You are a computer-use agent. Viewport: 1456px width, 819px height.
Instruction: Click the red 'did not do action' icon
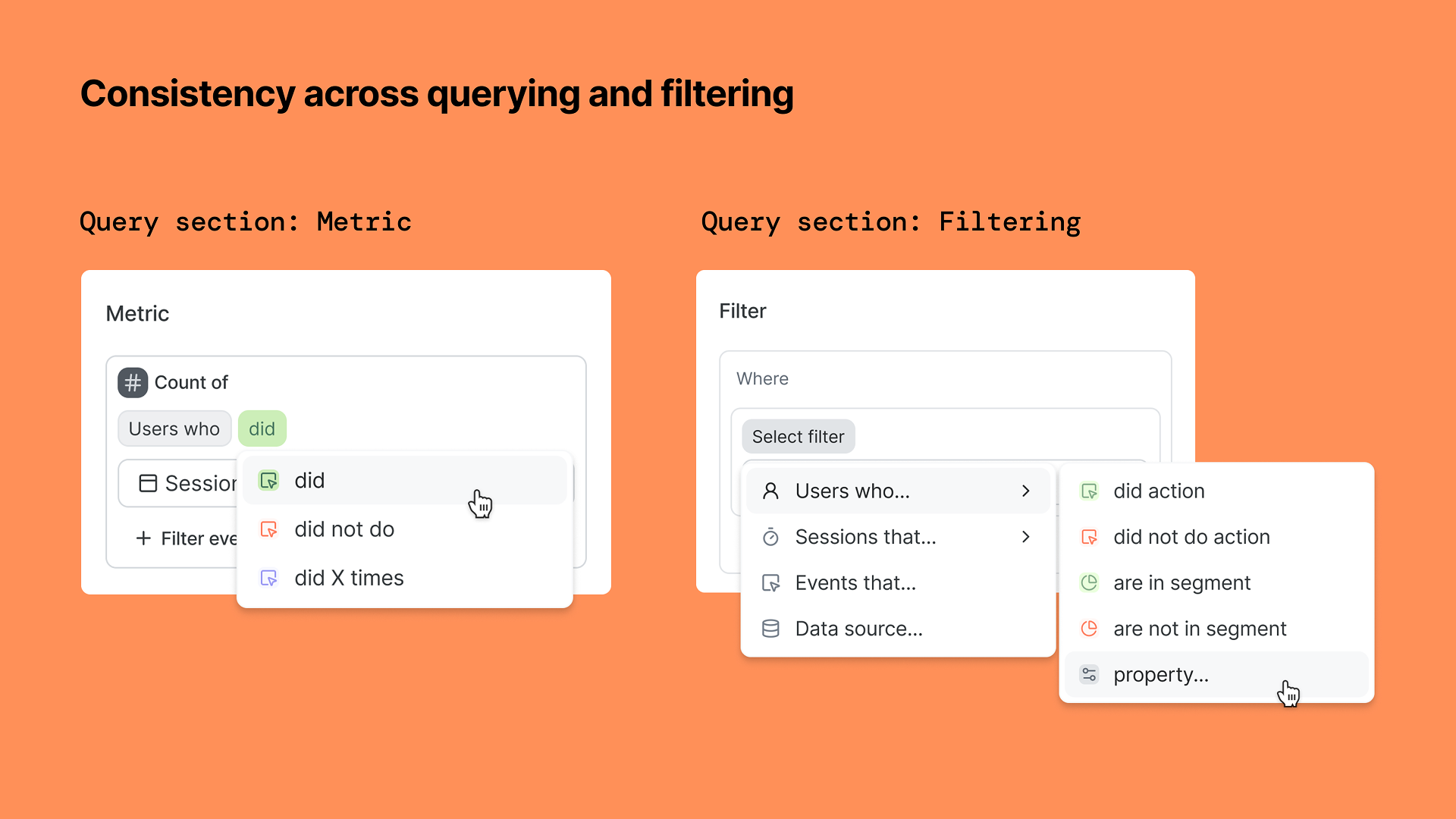point(1089,537)
